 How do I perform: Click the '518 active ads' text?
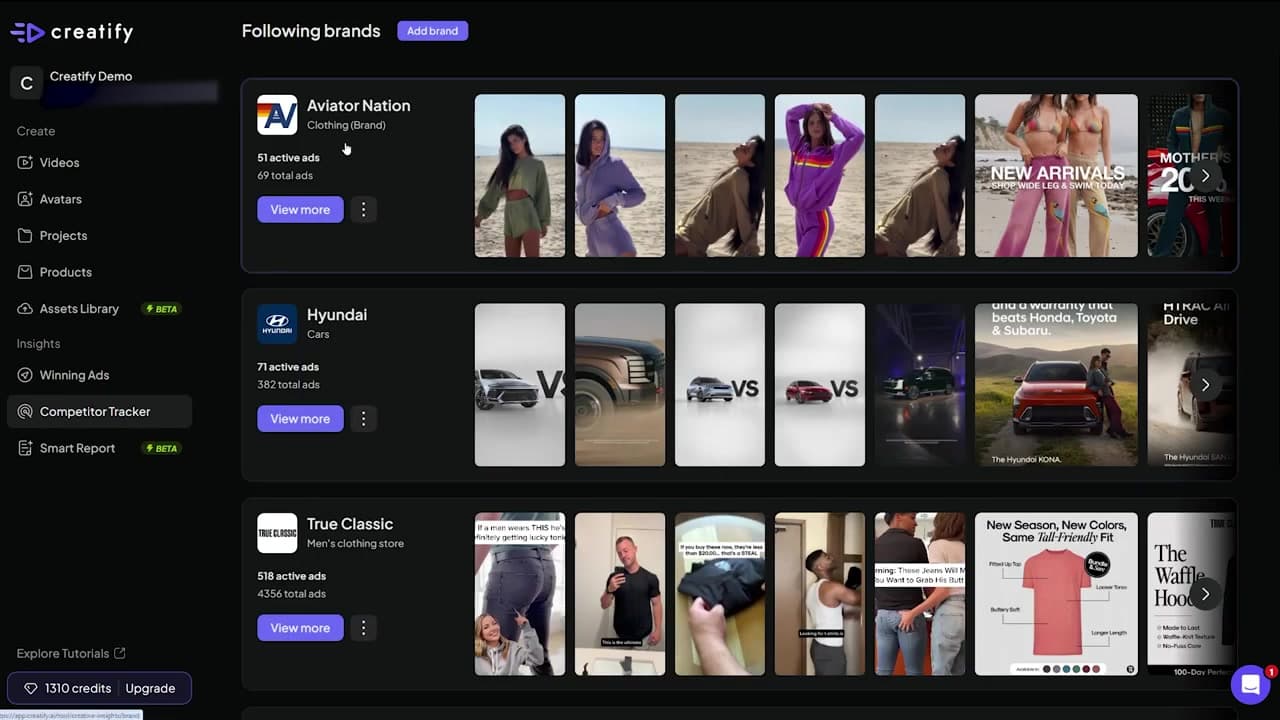tap(291, 576)
